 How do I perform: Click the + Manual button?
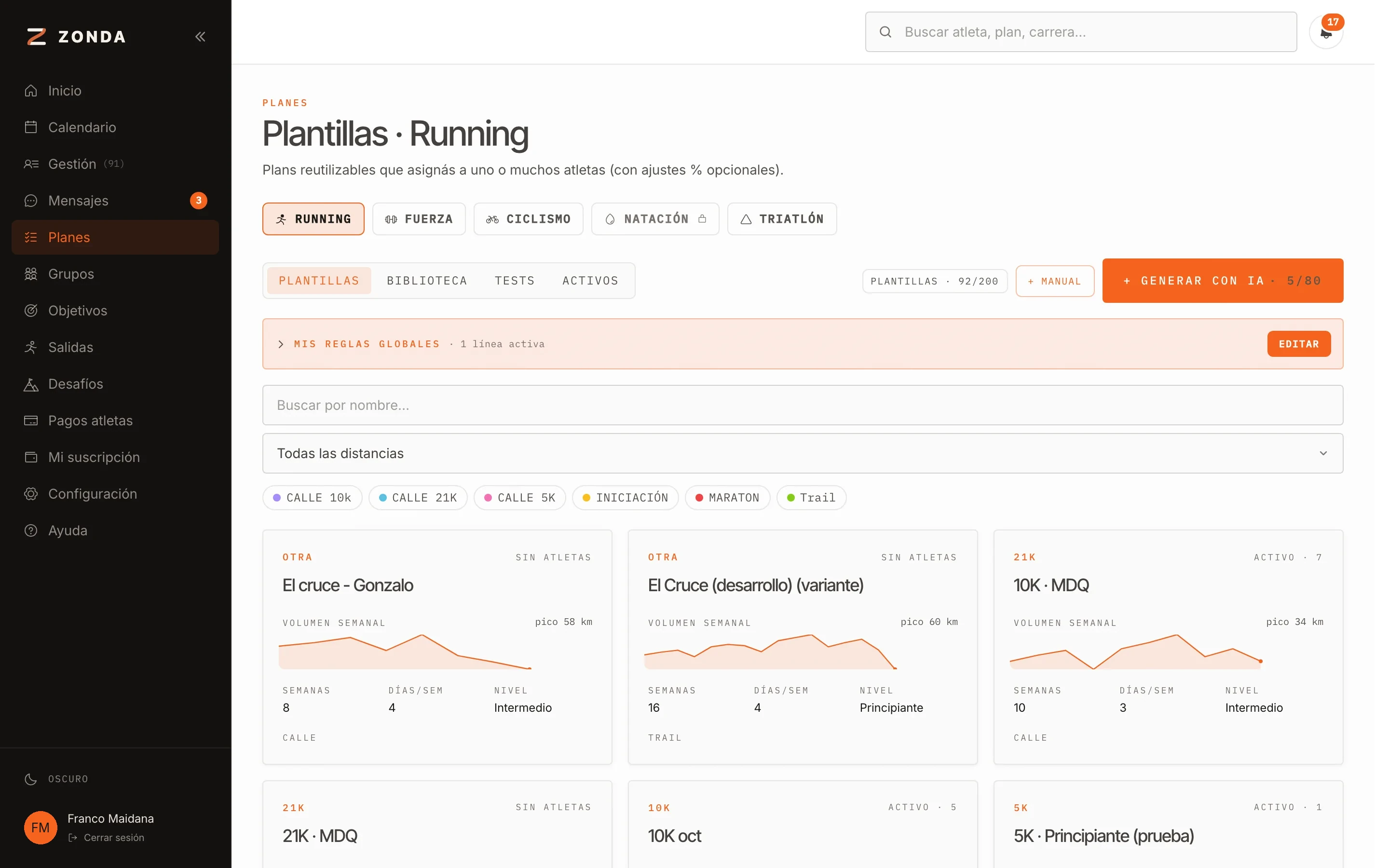click(1055, 281)
